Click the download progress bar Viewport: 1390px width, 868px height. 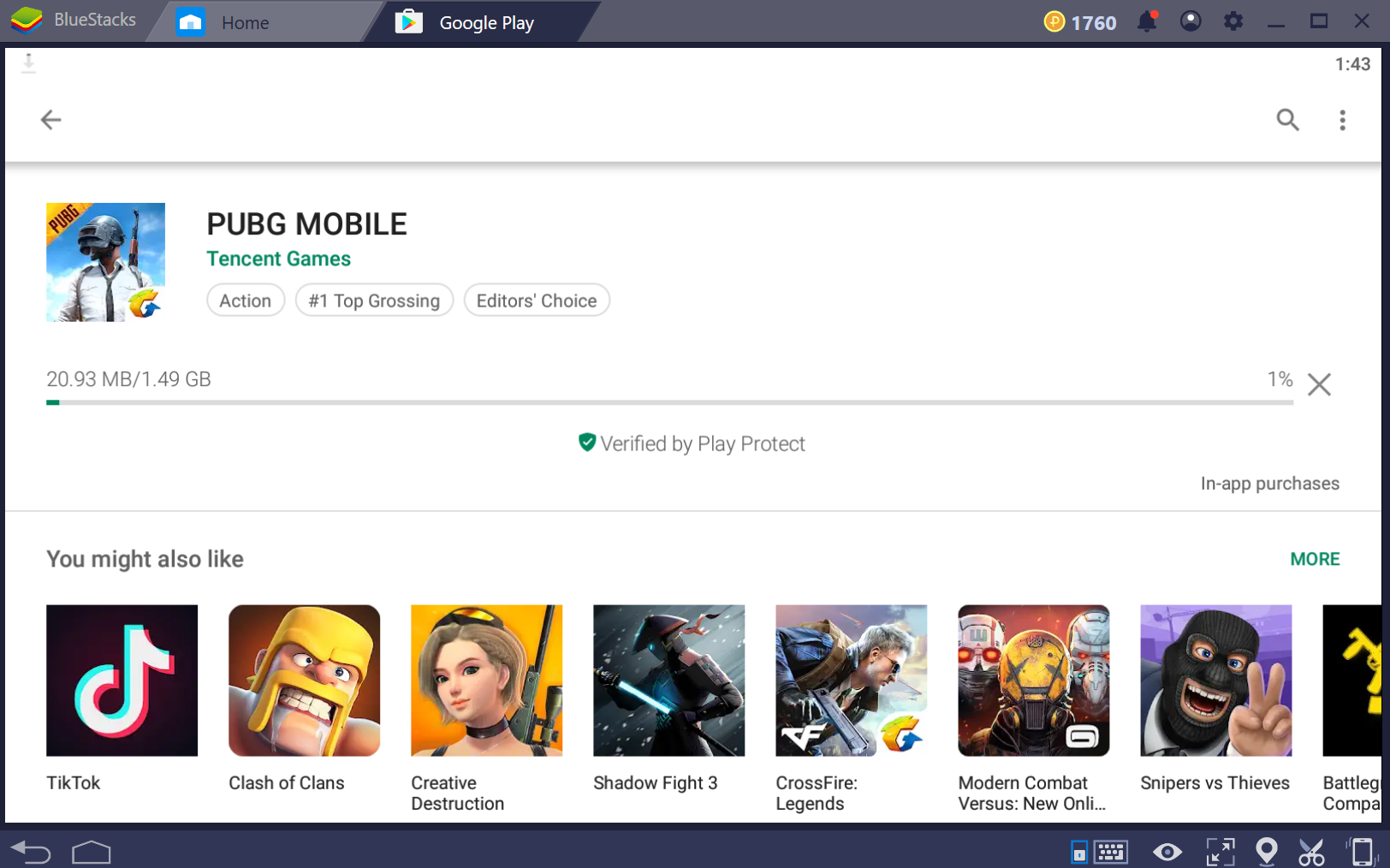[669, 402]
